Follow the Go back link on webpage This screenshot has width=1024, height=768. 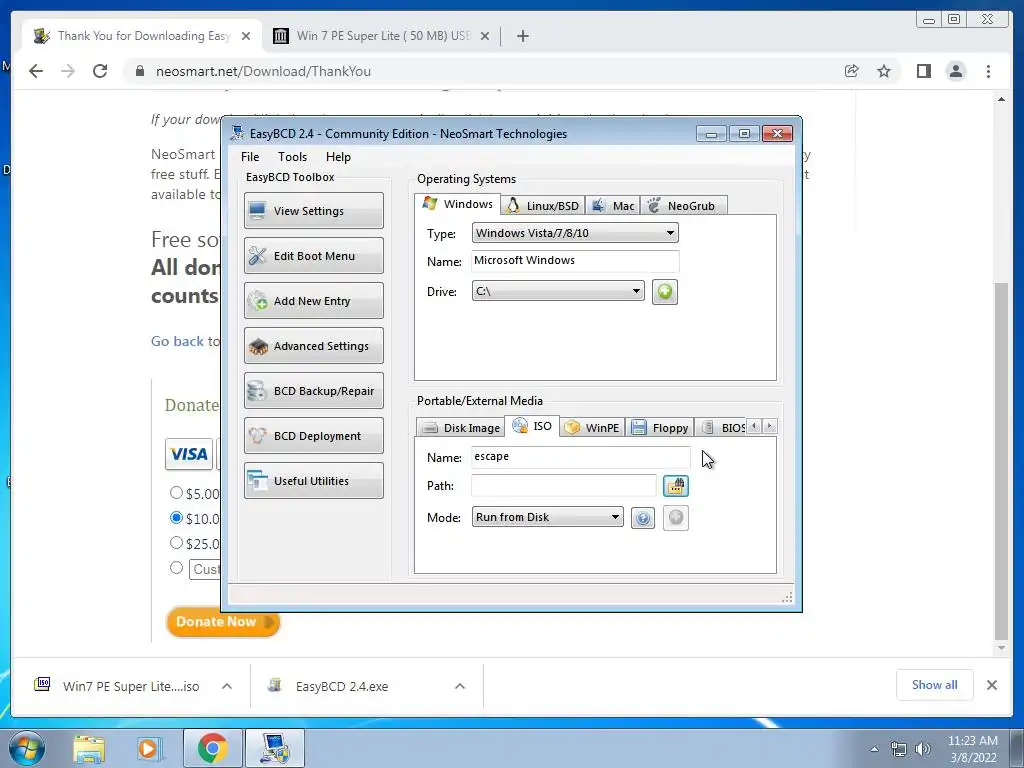178,342
